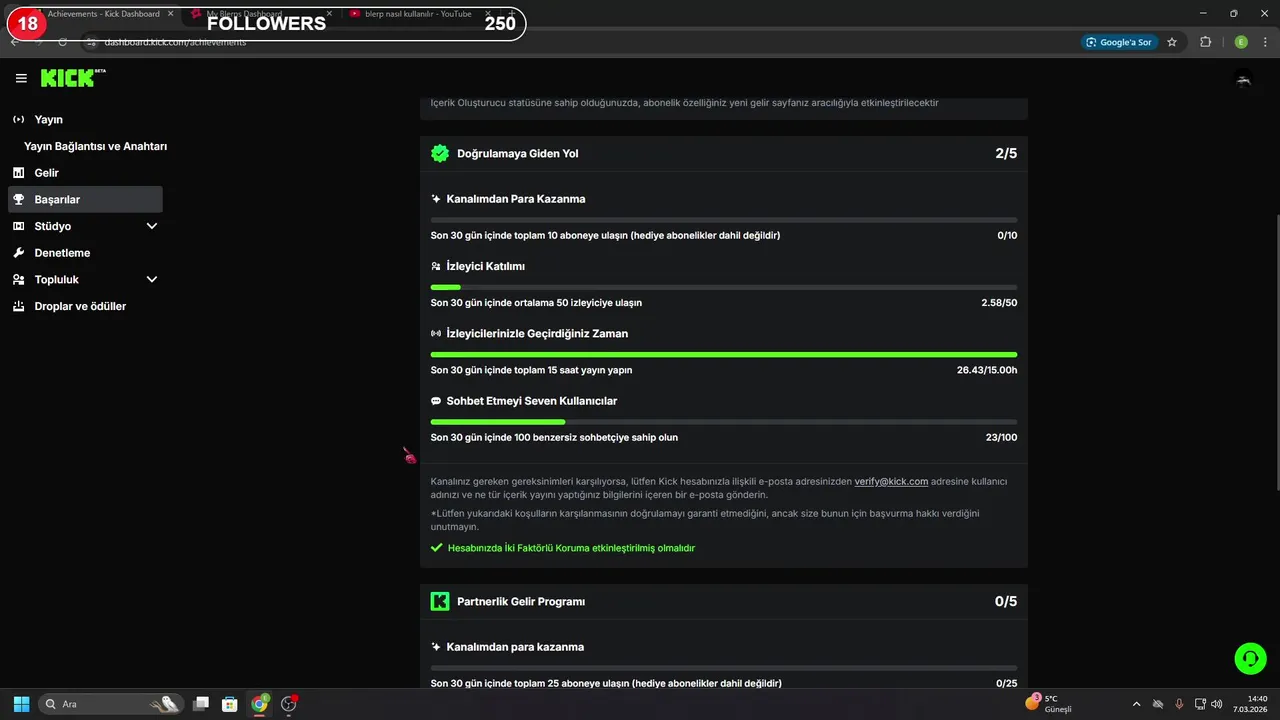
Task: Click the verify@kick.com email link
Action: click(891, 481)
